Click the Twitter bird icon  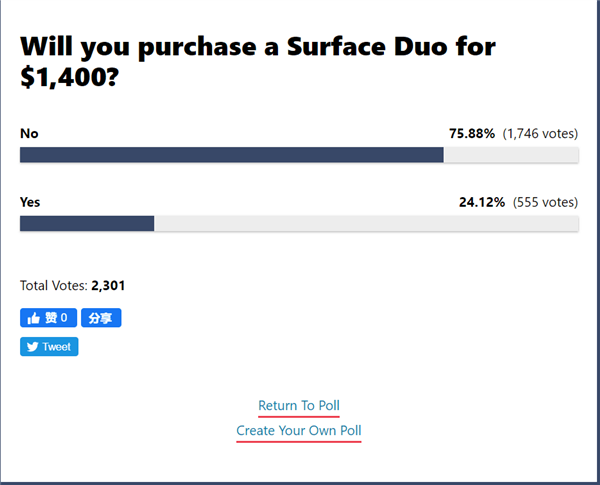32,347
